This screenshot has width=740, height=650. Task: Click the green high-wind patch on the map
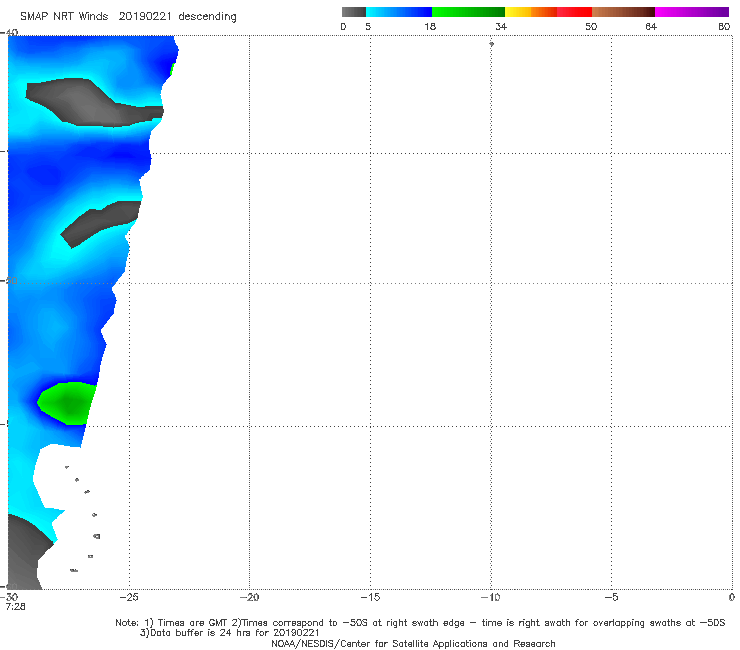click(x=67, y=403)
